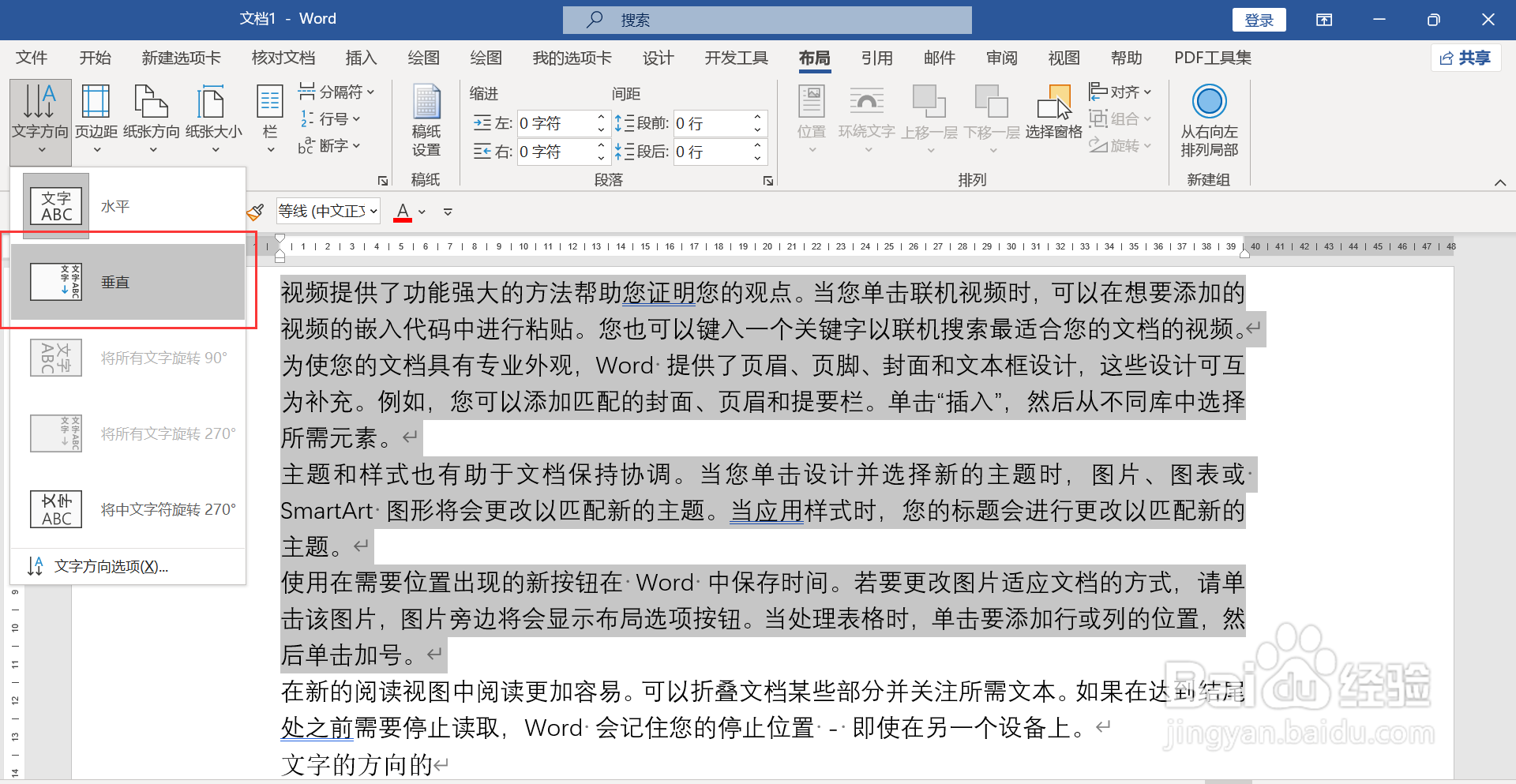
Task: Decrease 段后 spacing with spinner down arrow
Action: pos(757,158)
